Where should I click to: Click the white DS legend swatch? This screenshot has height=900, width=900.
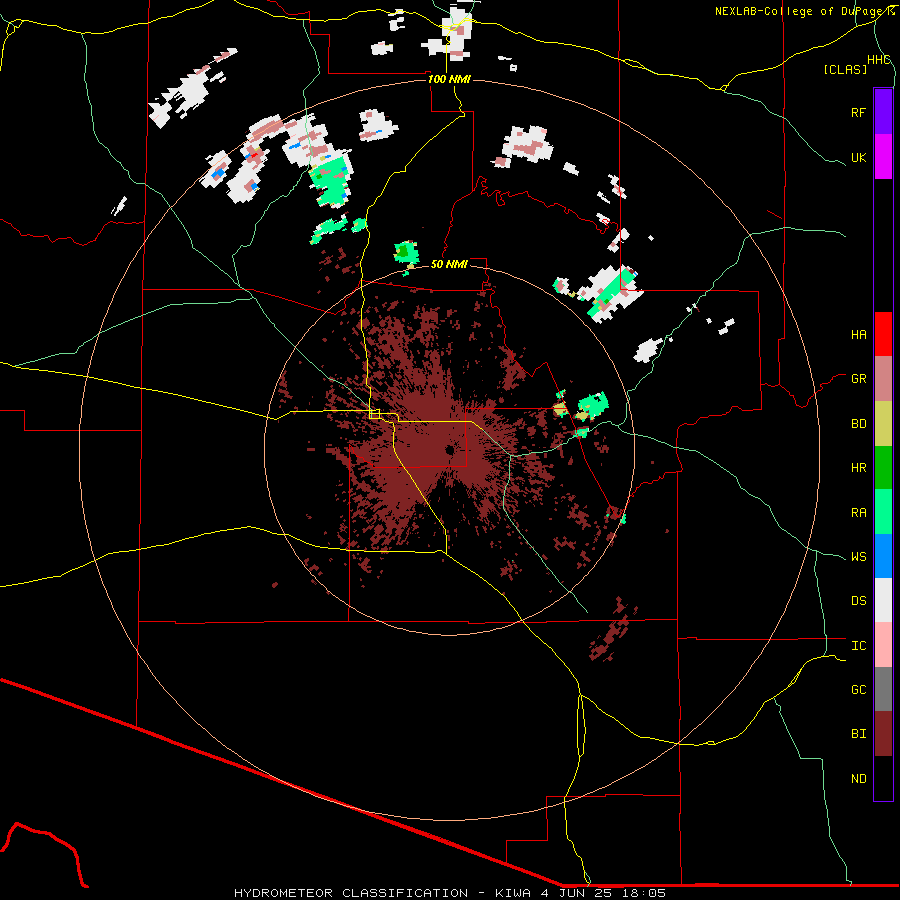point(883,600)
